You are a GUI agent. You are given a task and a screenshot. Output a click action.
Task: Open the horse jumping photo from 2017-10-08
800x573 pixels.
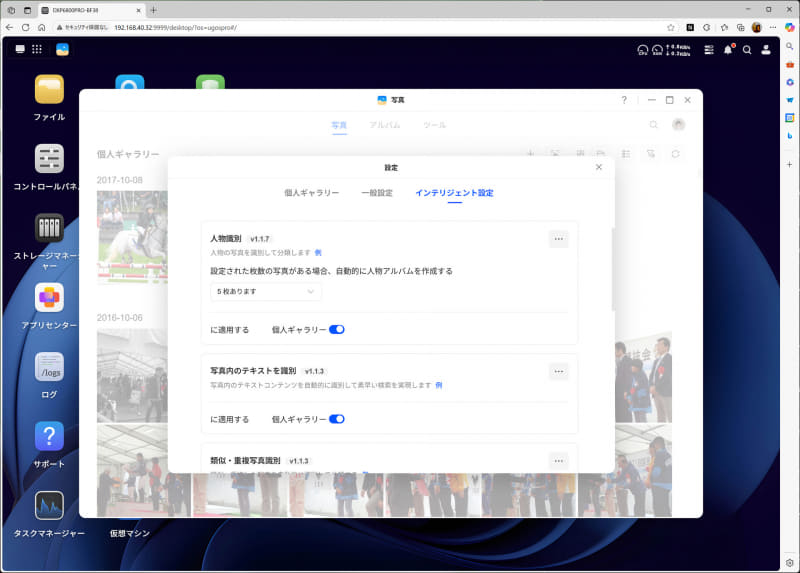pos(133,237)
